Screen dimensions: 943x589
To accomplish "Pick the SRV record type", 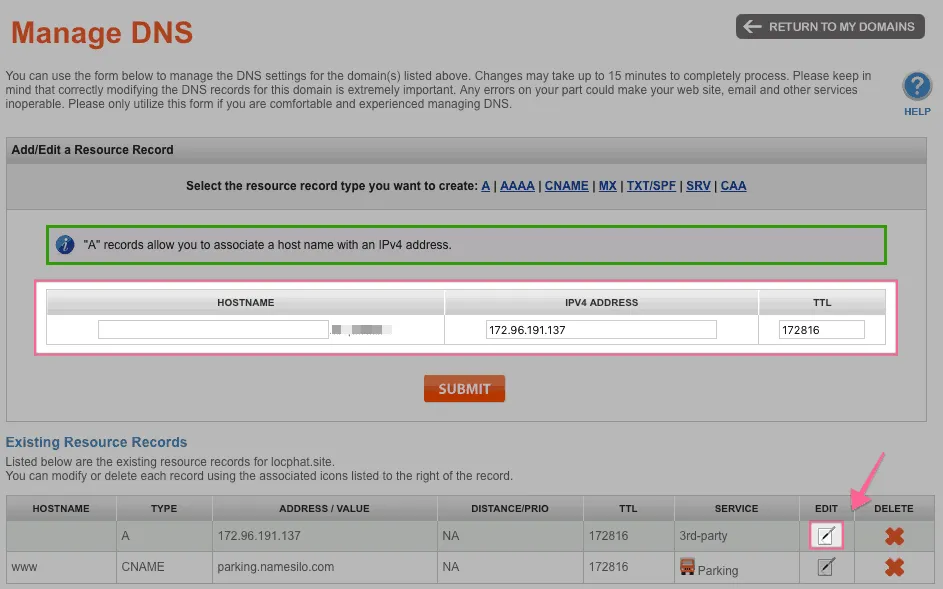I will 698,186.
